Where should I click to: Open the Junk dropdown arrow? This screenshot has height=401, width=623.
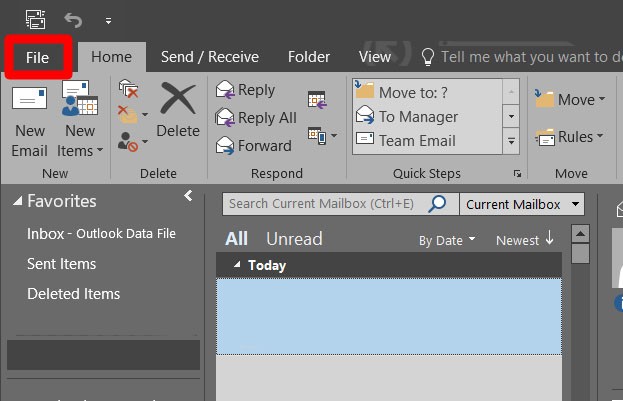145,141
